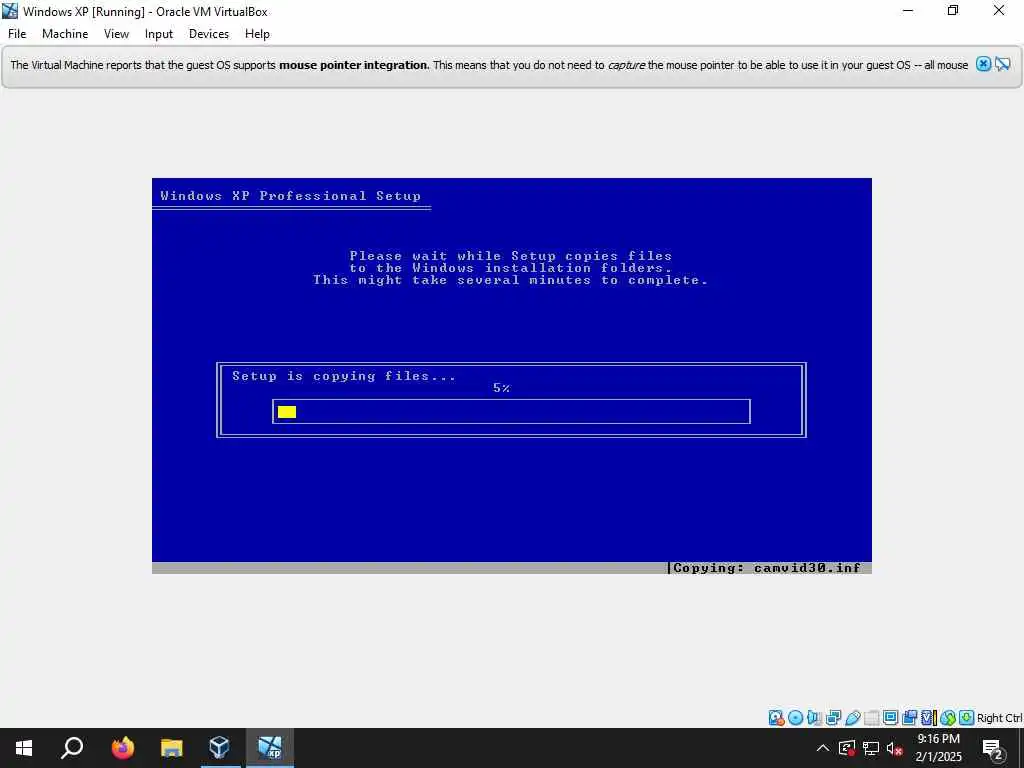The image size is (1024, 768).
Task: Close the VirtualBox VM window
Action: 999,11
